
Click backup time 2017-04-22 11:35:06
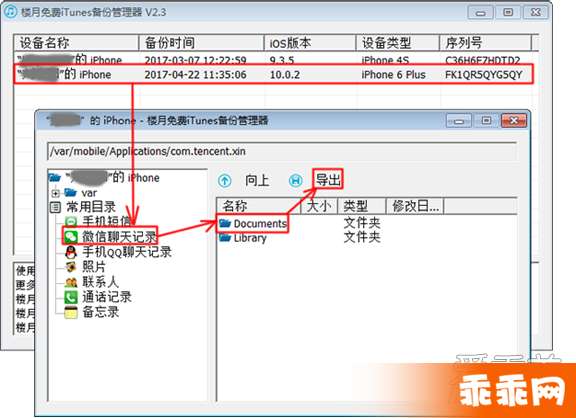[195, 75]
